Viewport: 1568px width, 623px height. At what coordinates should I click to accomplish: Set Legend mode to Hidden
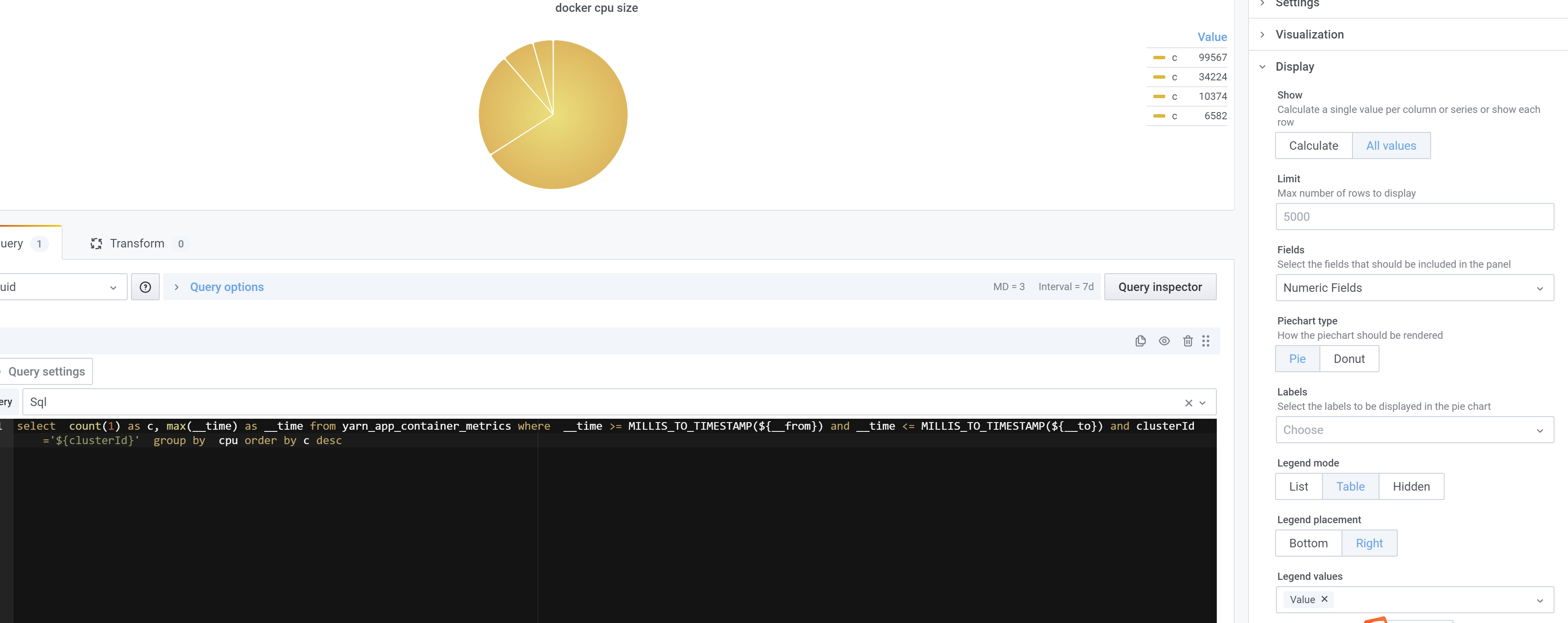tap(1411, 486)
